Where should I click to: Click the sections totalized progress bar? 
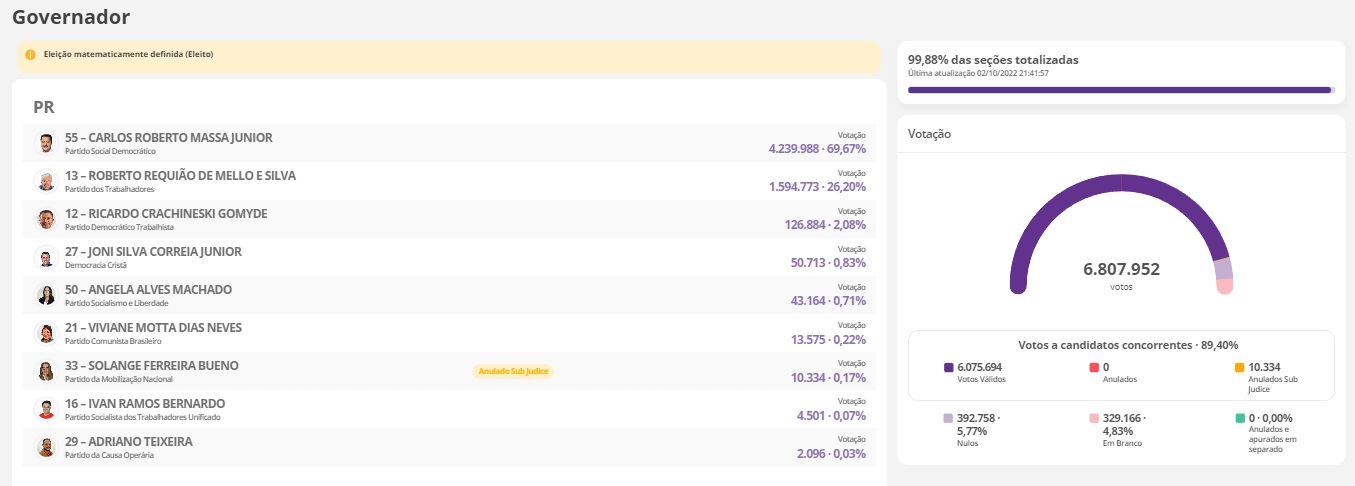click(x=1120, y=90)
